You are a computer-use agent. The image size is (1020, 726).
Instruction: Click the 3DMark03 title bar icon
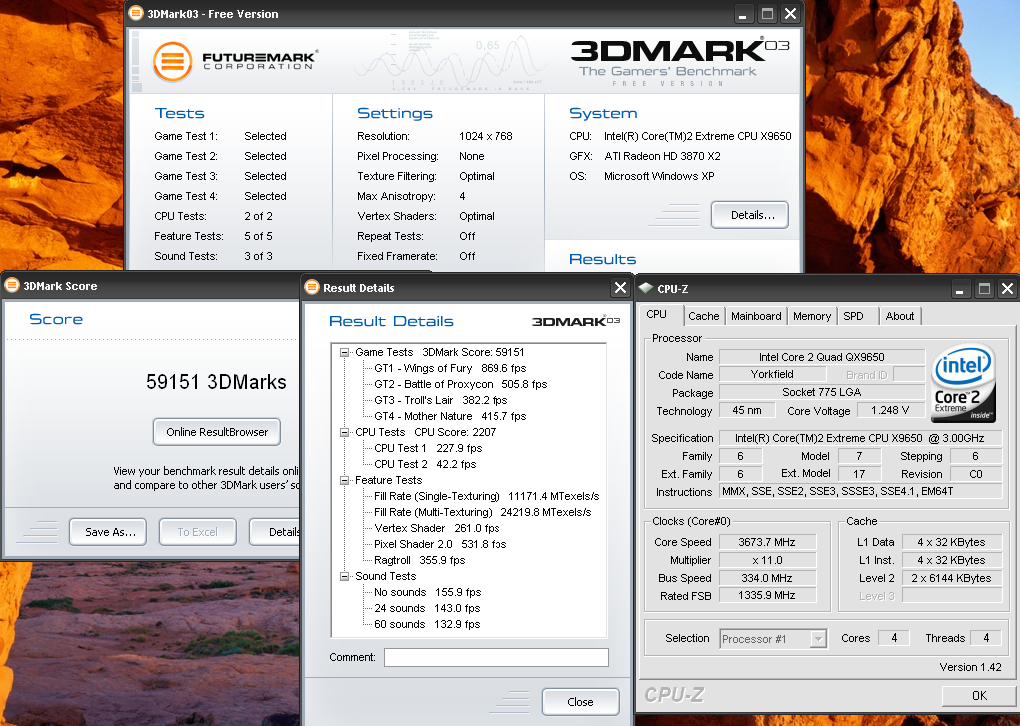[x=135, y=13]
